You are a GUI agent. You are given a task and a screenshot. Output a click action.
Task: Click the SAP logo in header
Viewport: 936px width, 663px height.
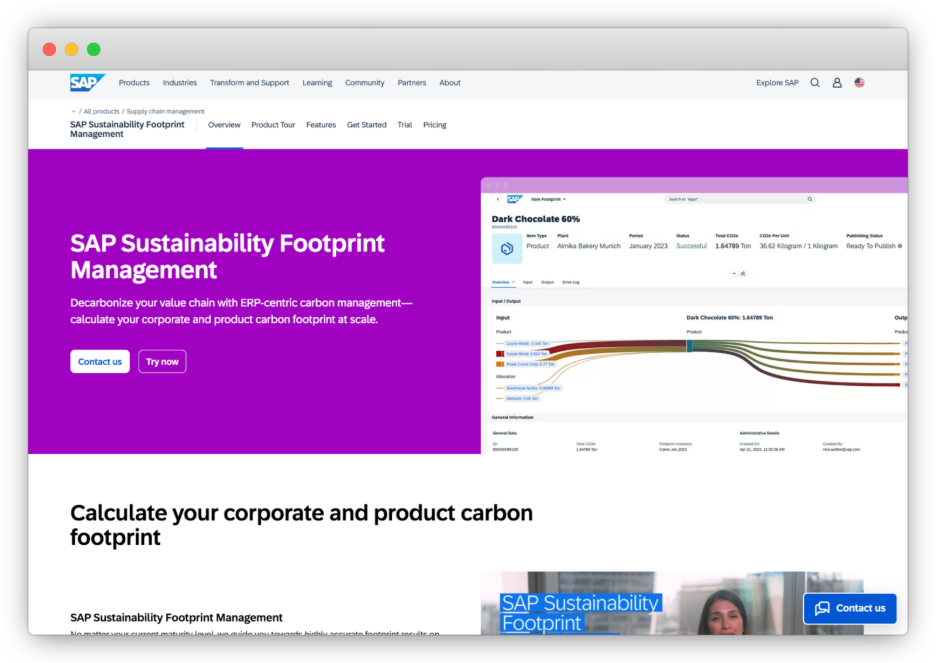pyautogui.click(x=87, y=82)
